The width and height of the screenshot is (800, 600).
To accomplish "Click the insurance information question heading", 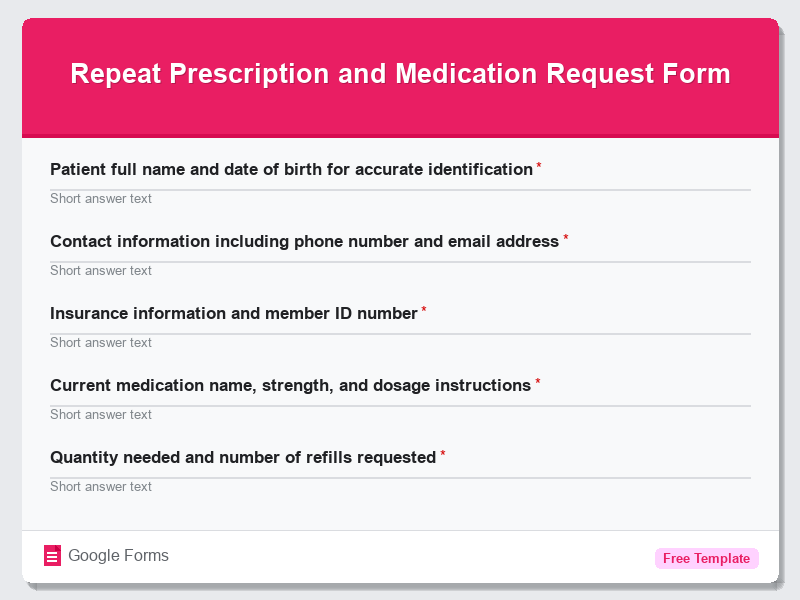I will point(233,313).
